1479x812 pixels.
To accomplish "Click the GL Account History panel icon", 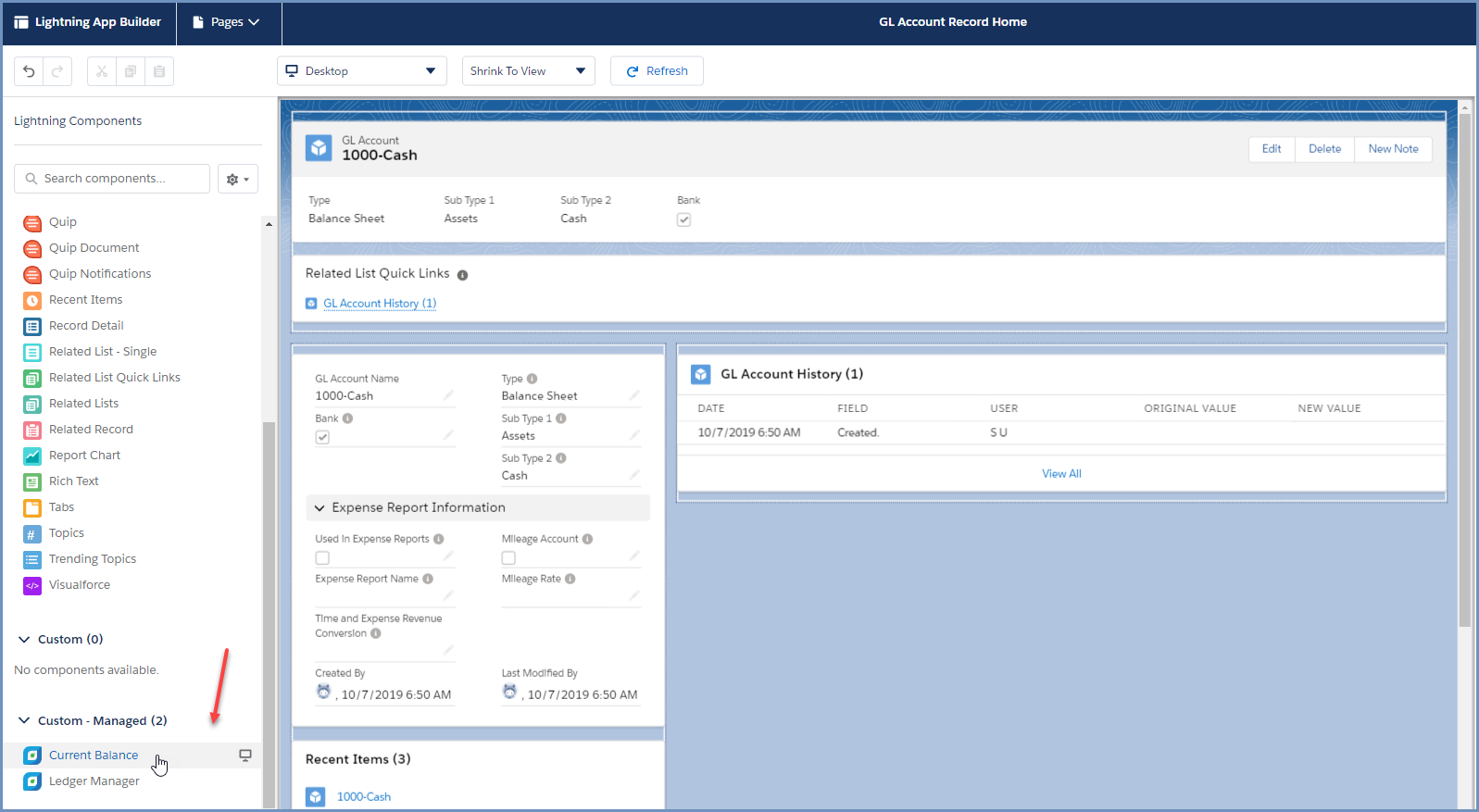I will click(x=701, y=374).
